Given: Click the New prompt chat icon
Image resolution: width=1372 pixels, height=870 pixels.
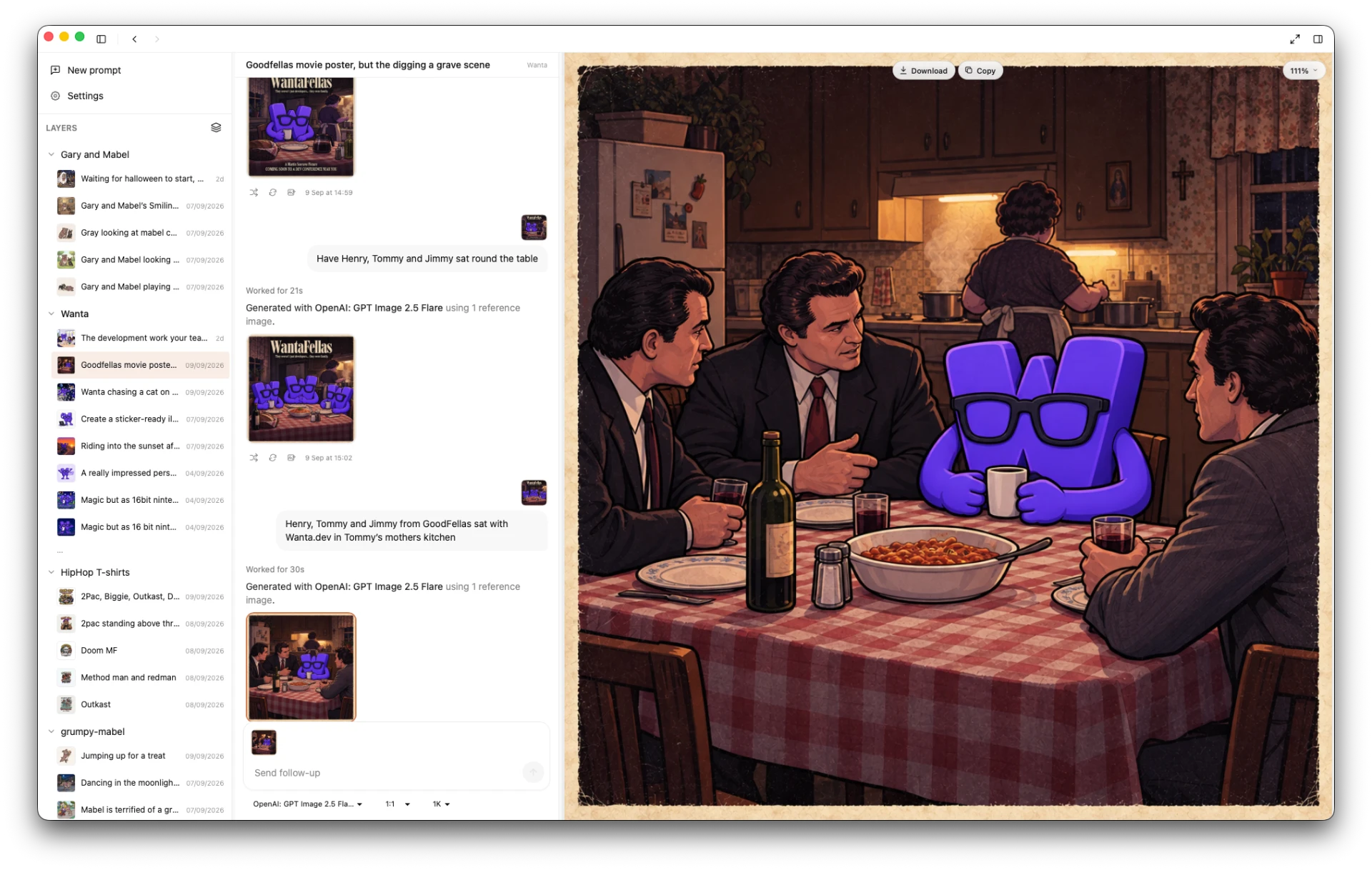Looking at the screenshot, I should [55, 70].
